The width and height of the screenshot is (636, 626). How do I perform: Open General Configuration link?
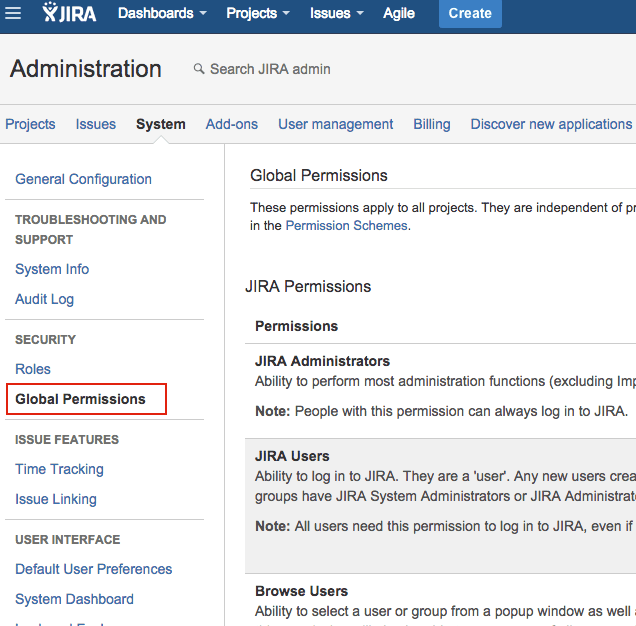(84, 179)
